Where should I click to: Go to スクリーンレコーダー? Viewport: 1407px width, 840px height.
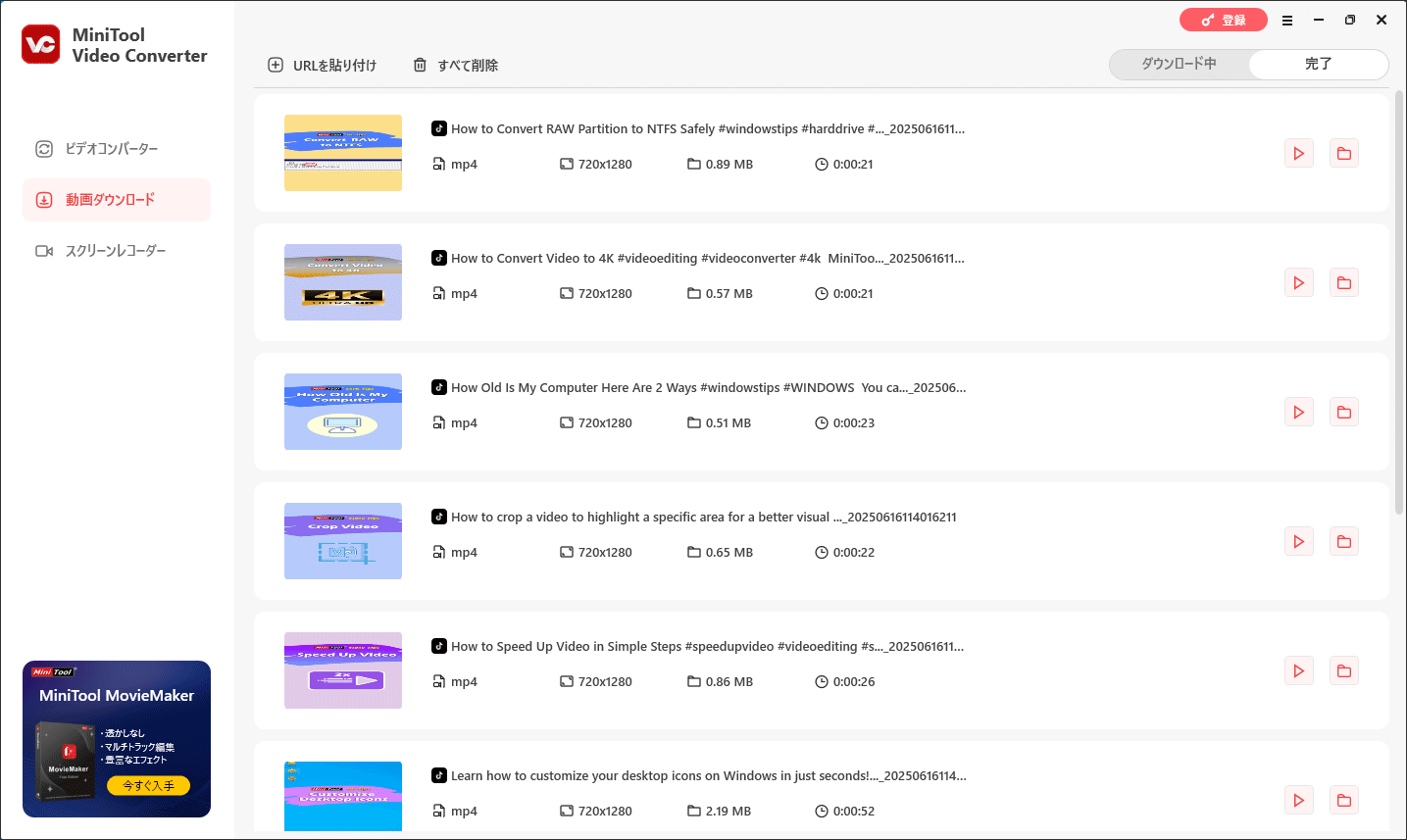click(x=117, y=251)
